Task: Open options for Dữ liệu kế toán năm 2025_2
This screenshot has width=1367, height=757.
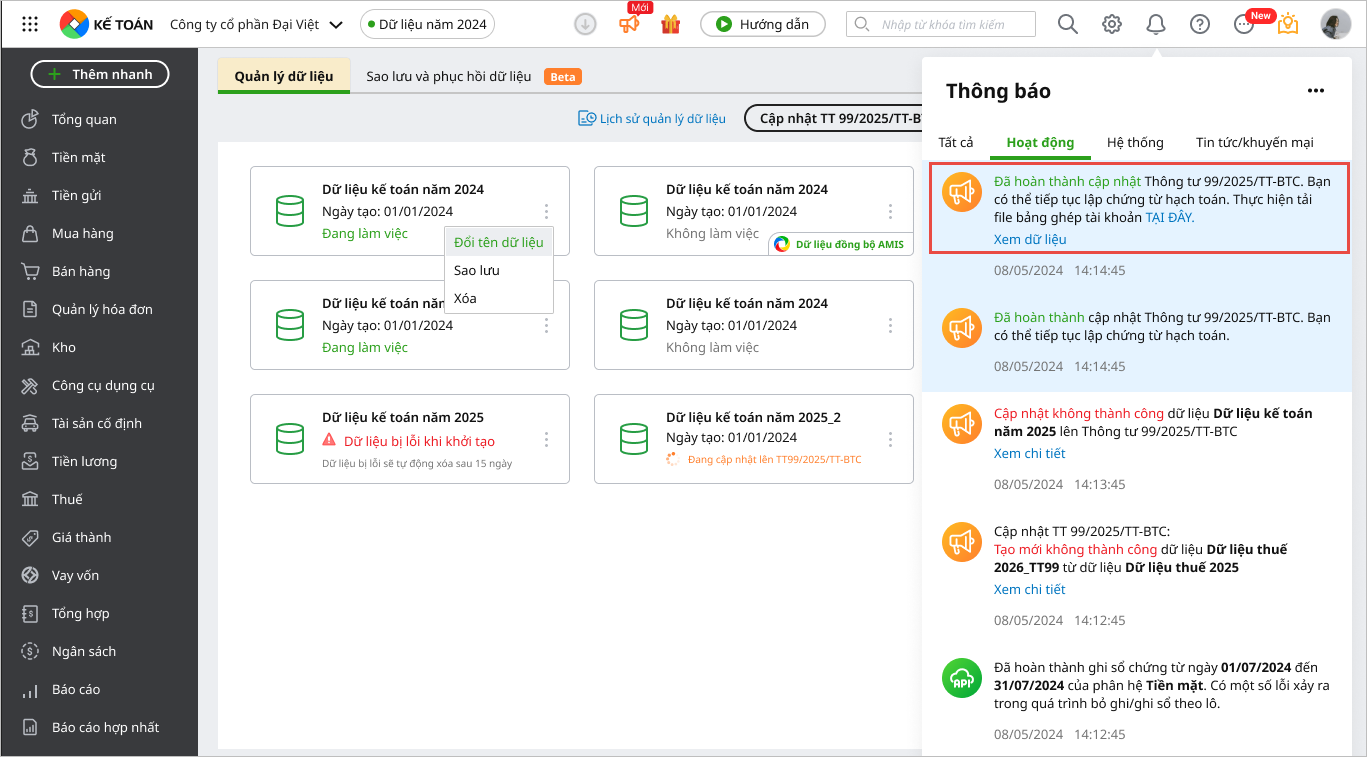Action: [x=890, y=439]
